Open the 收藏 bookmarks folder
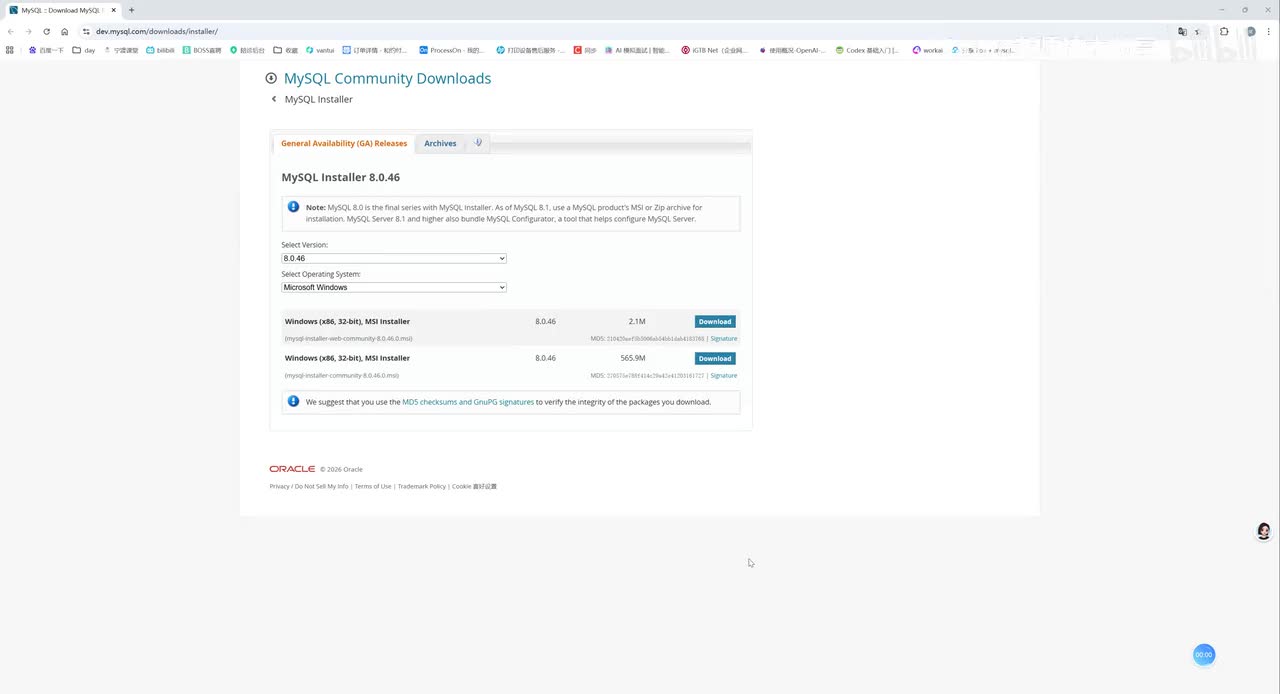1280x694 pixels. tap(286, 50)
